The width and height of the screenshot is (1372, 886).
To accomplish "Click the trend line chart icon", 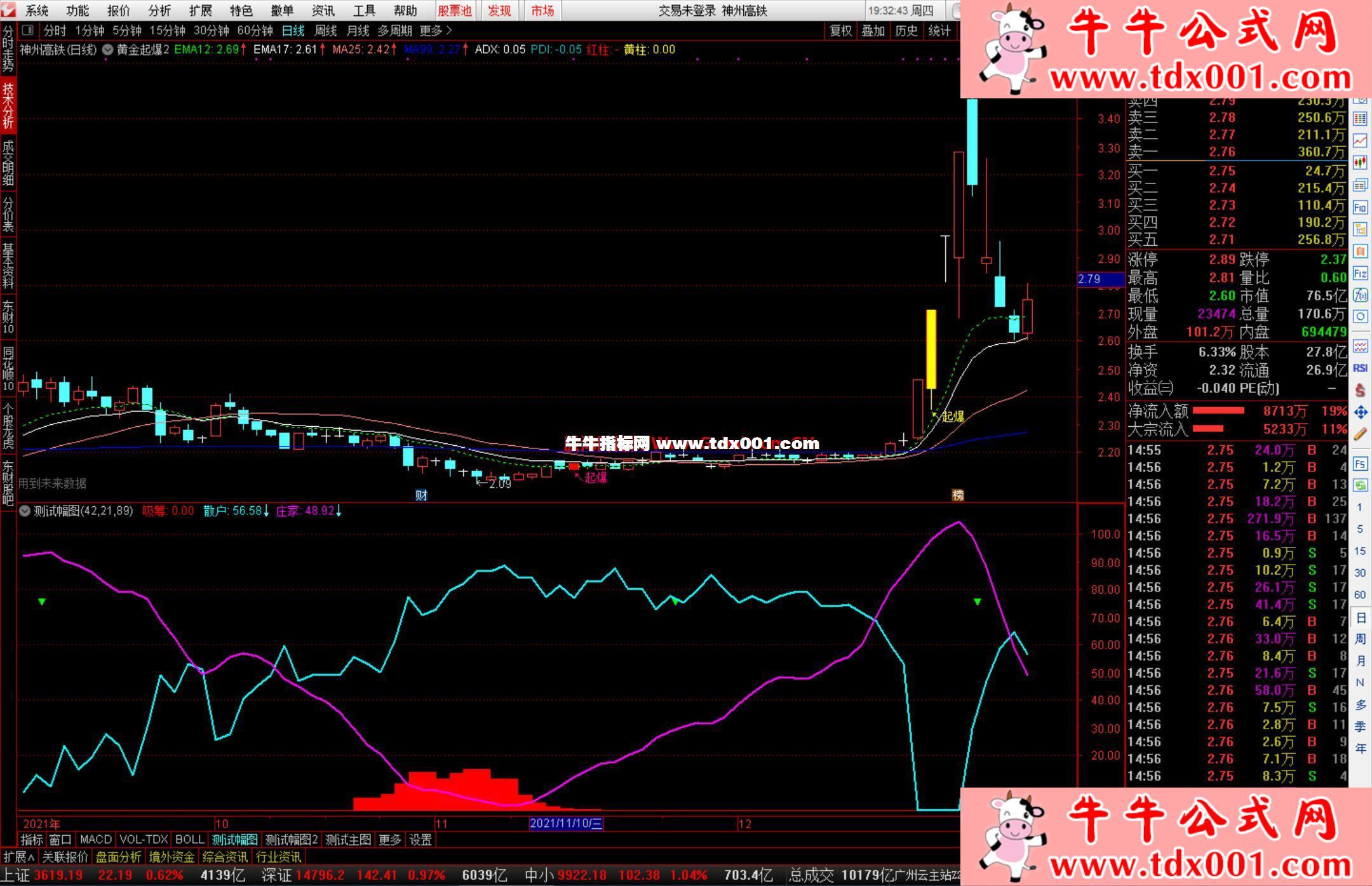I will tap(1360, 140).
